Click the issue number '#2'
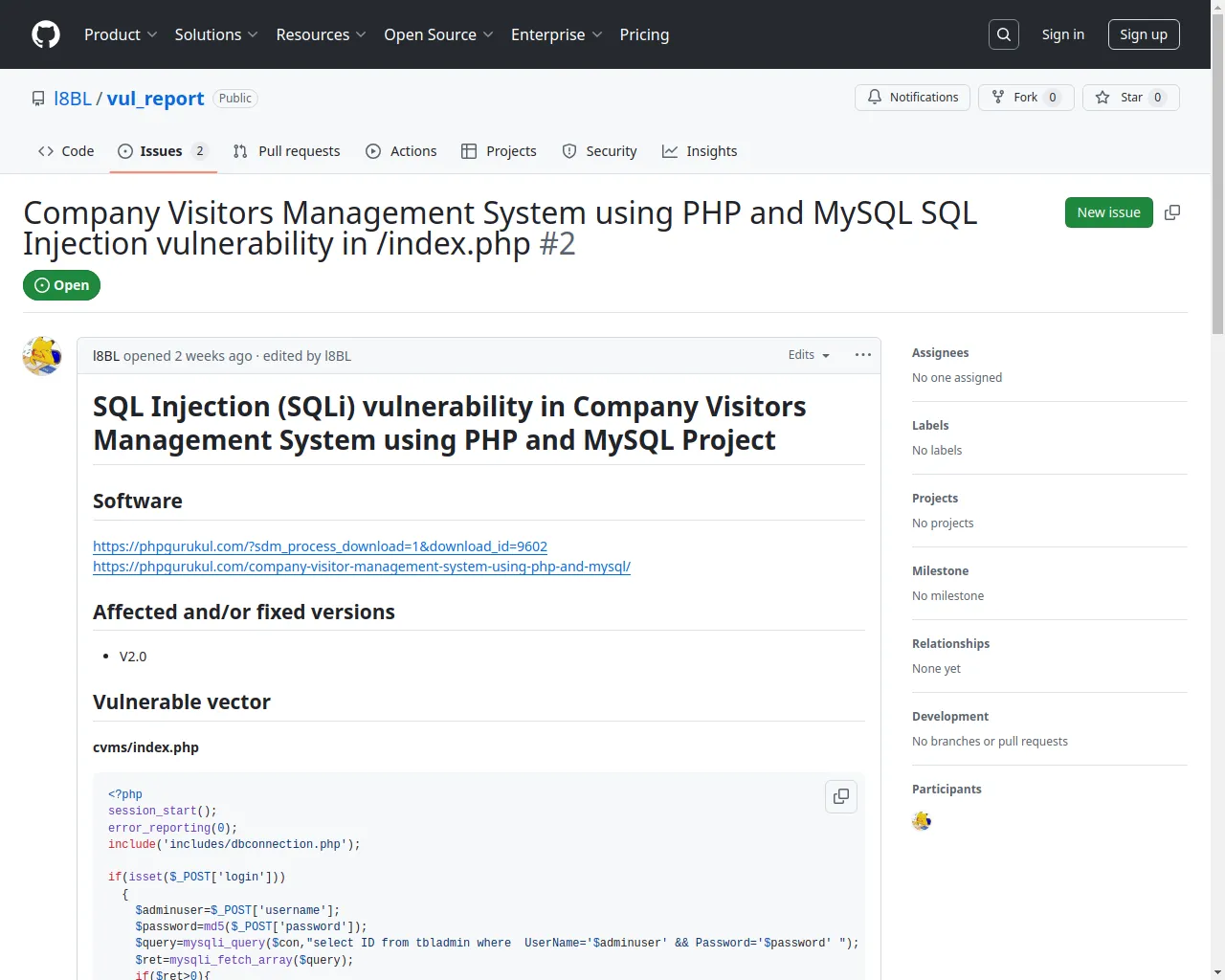Screen dimensions: 1225x980 557,244
